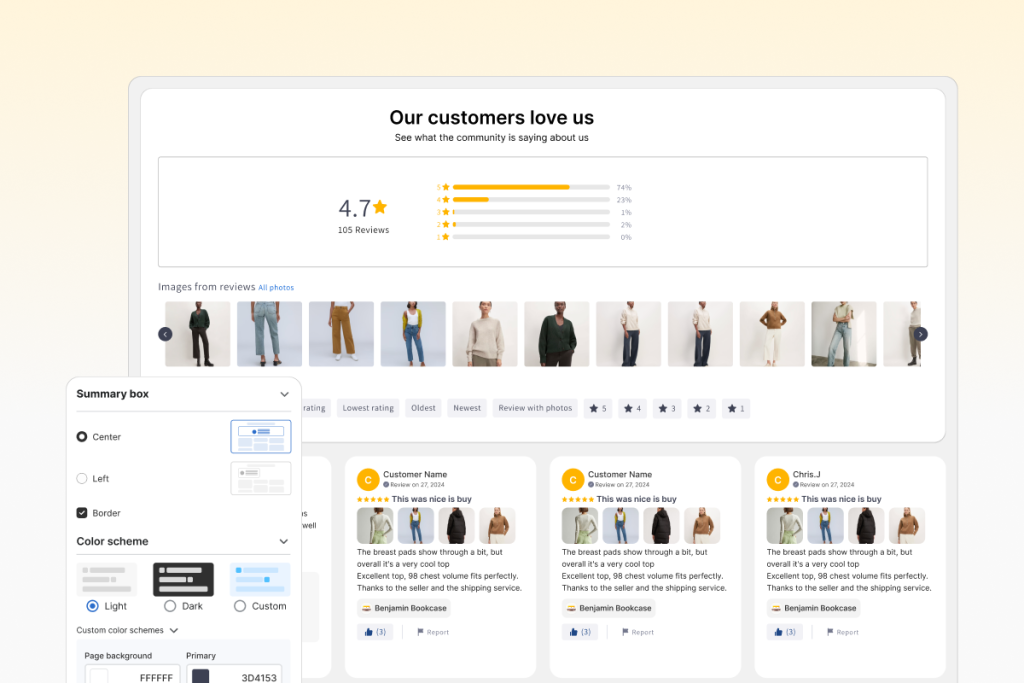
Task: Click the left carousel arrow on review images
Action: 165,334
